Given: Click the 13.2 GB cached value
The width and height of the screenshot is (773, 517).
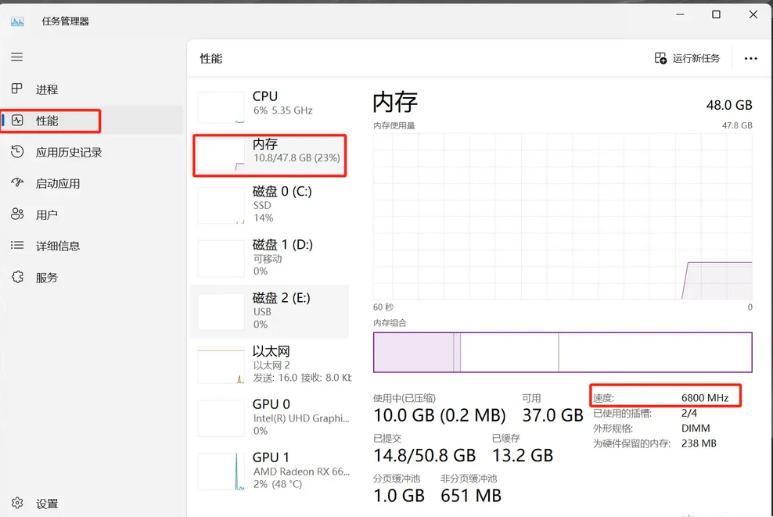Looking at the screenshot, I should pos(523,455).
